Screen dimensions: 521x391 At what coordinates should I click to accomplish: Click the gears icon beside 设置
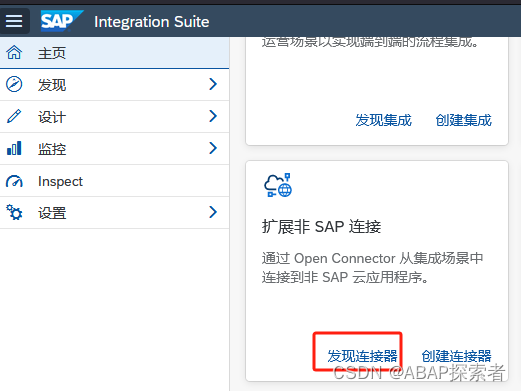(x=14, y=212)
